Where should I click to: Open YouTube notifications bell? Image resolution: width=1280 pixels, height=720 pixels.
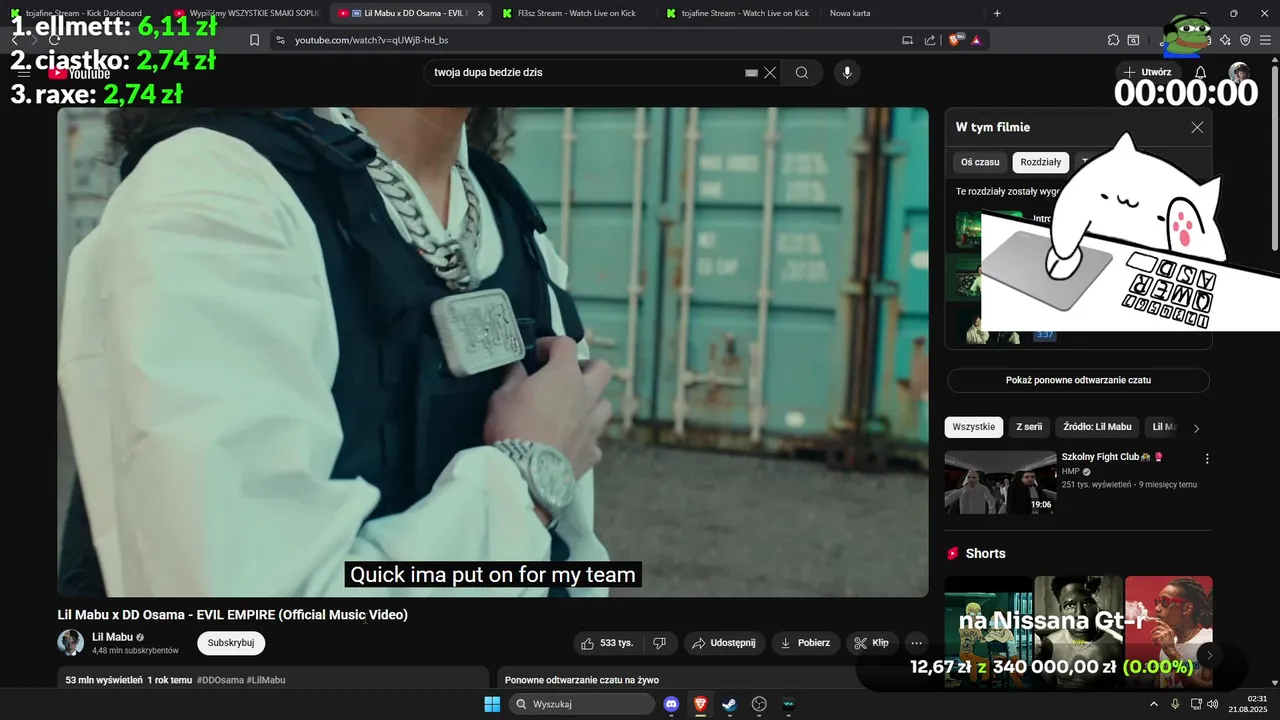tap(1201, 72)
